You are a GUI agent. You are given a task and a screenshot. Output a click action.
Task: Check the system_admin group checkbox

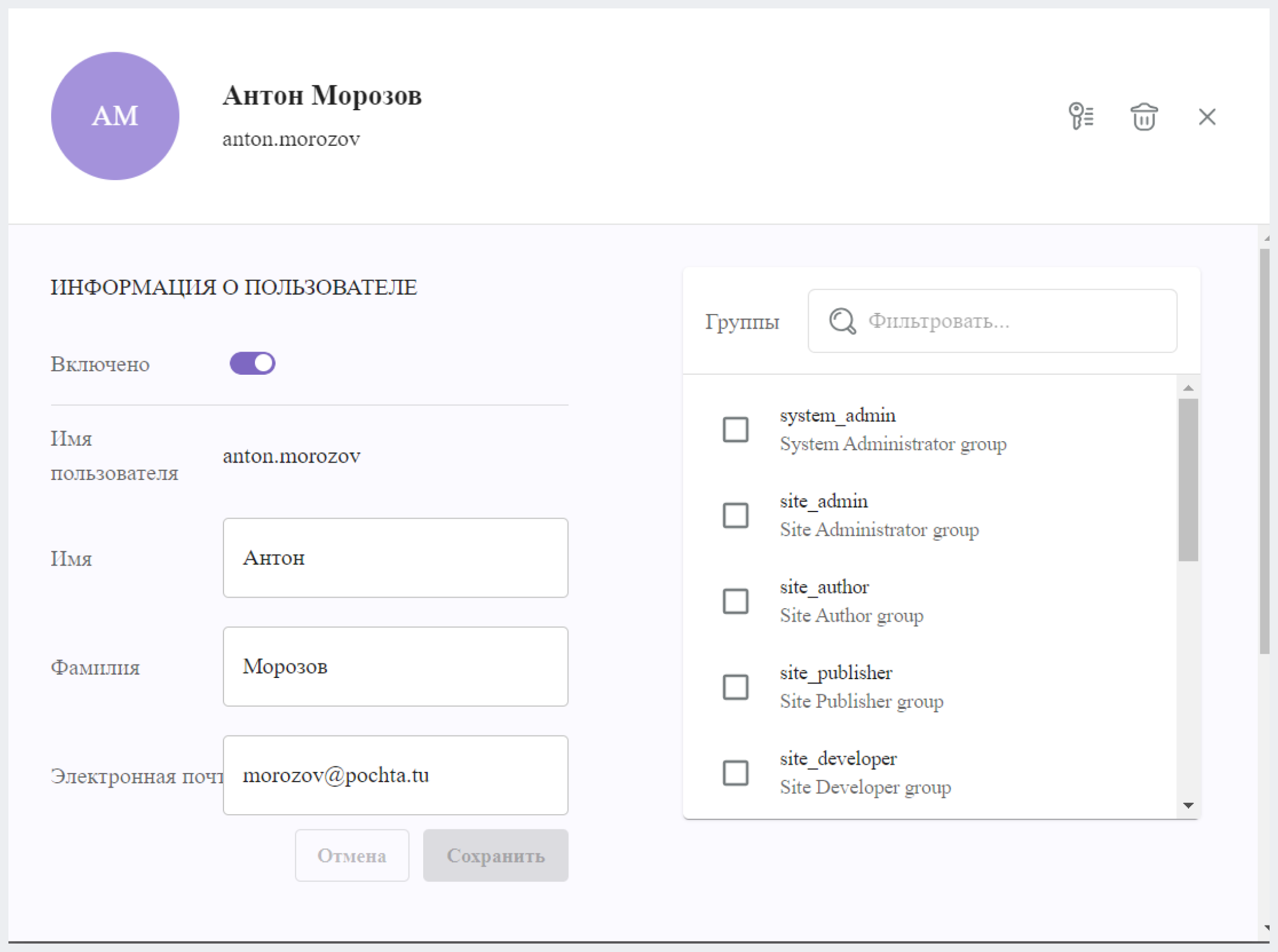tap(736, 429)
